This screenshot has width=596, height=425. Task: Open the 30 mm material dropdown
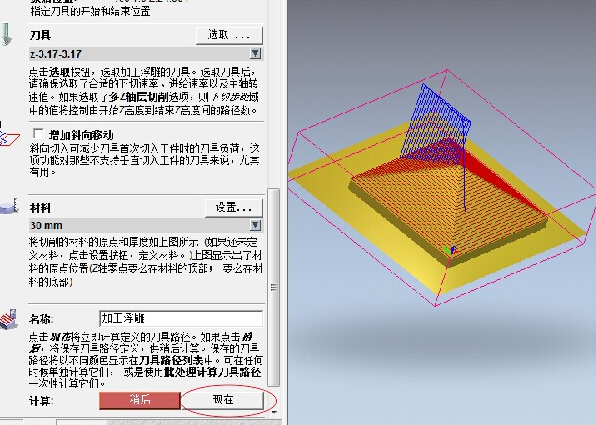click(x=255, y=225)
